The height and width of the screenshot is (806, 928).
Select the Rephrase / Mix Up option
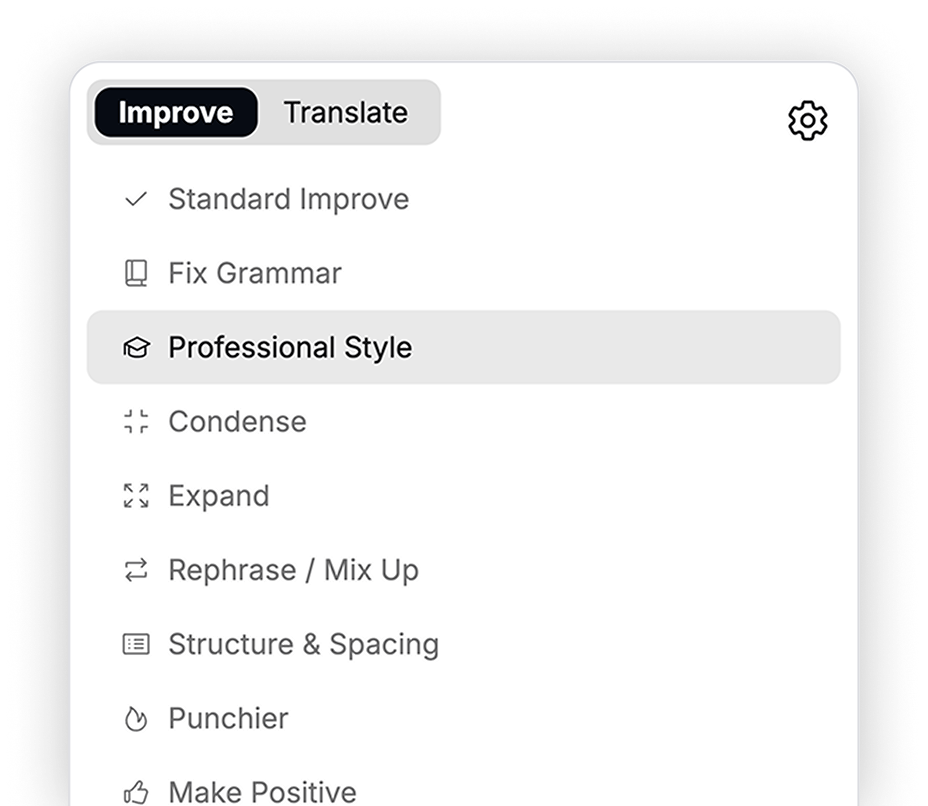click(x=293, y=570)
